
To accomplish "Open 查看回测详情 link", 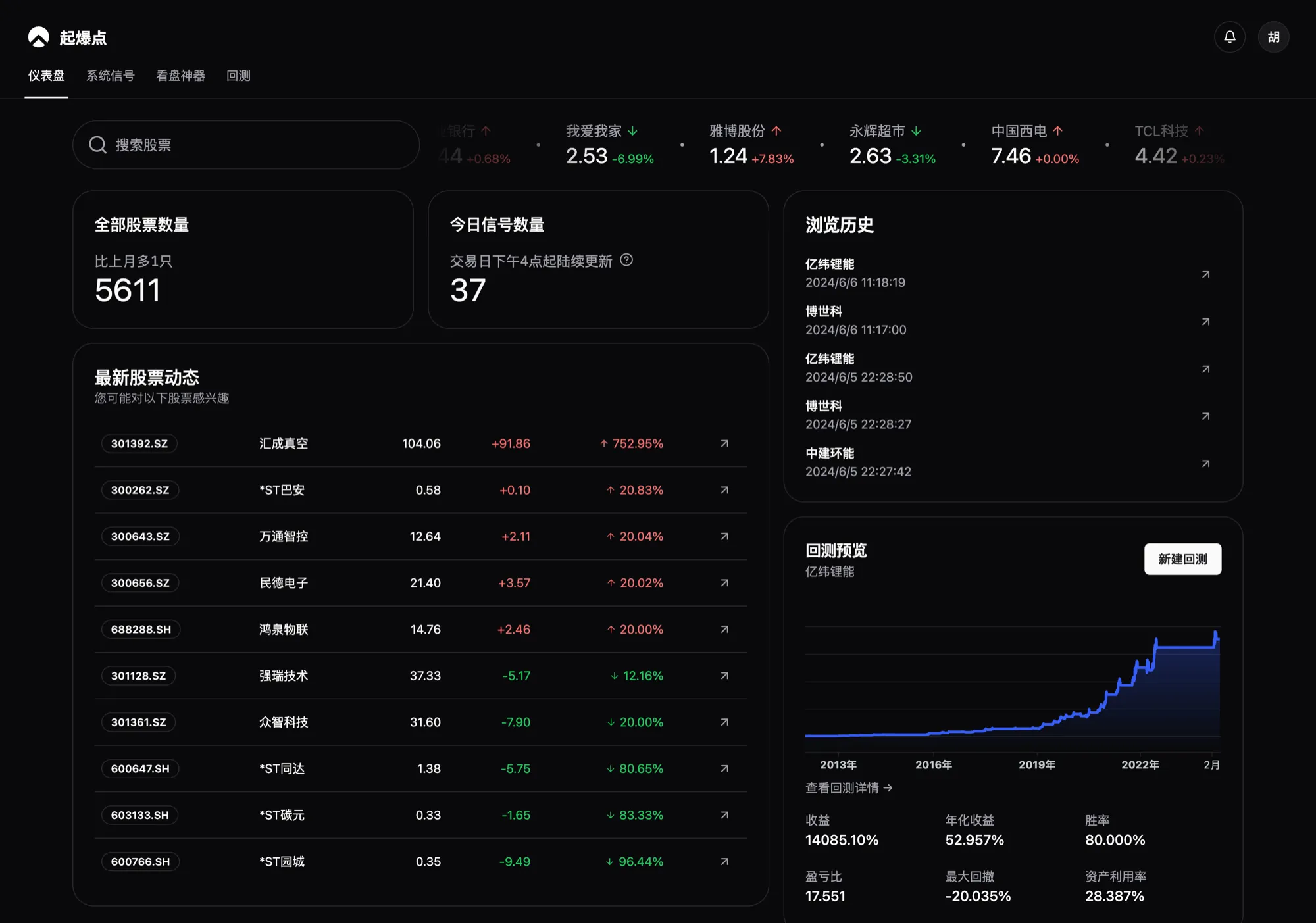I will (x=849, y=788).
